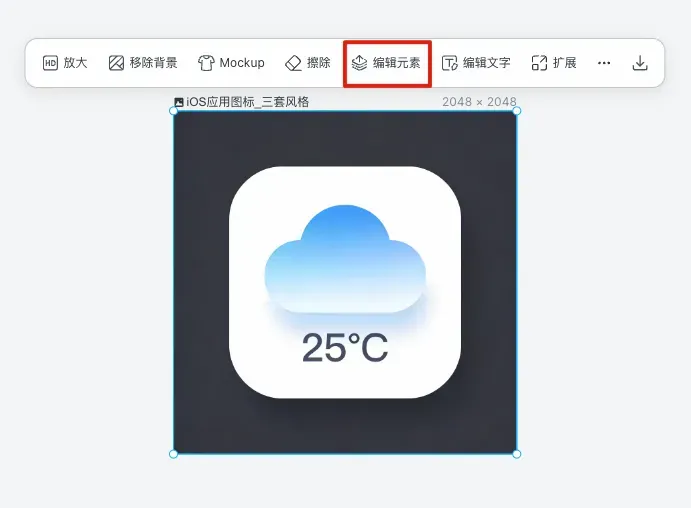691x508 pixels.
Task: Activate the 擦除 erase label
Action: point(319,63)
